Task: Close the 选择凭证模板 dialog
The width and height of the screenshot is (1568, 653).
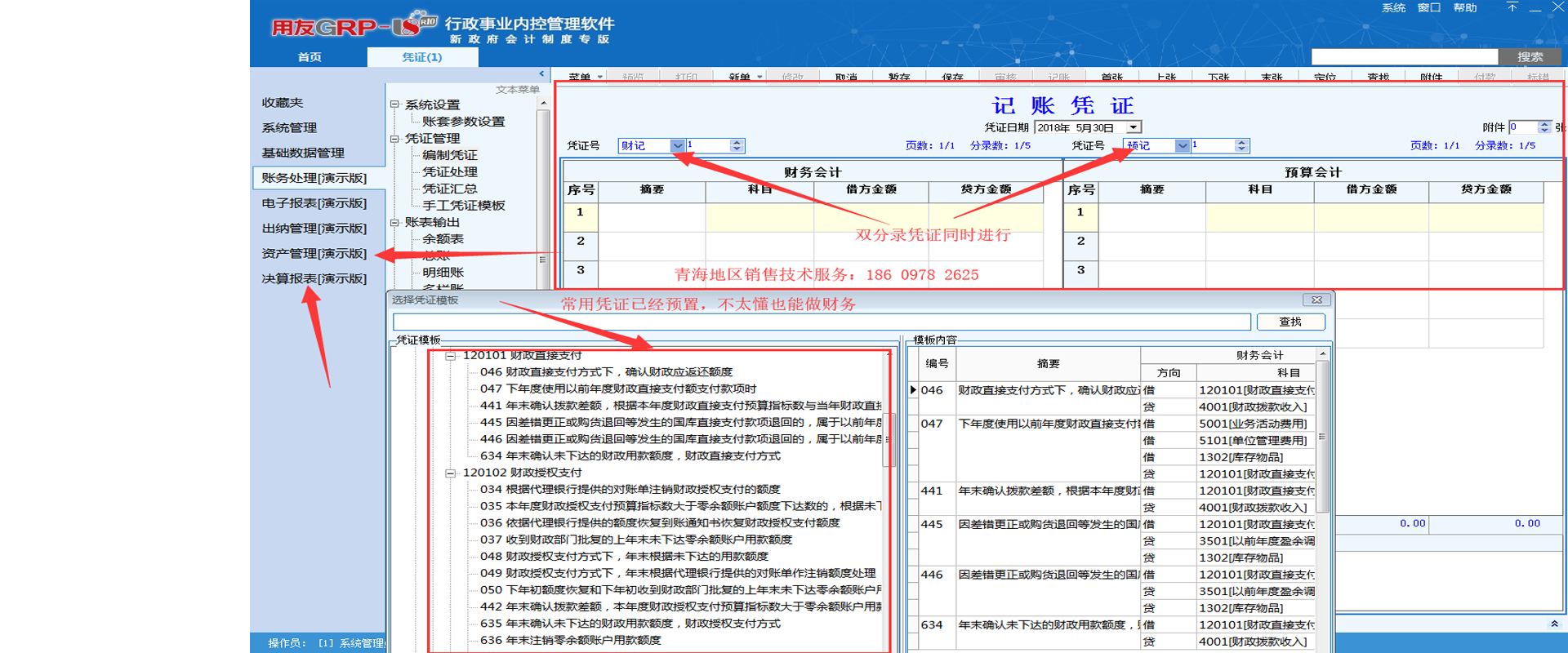Action: (1316, 300)
